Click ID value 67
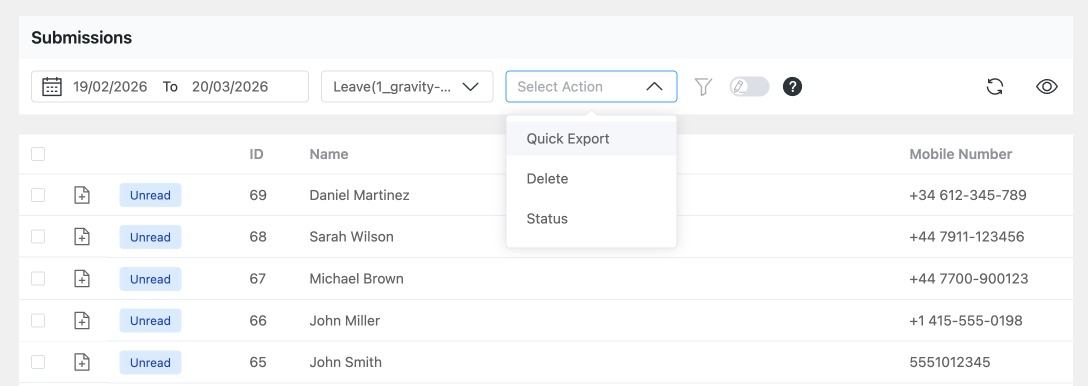Screen dimensions: 1088x386 click(x=258, y=279)
